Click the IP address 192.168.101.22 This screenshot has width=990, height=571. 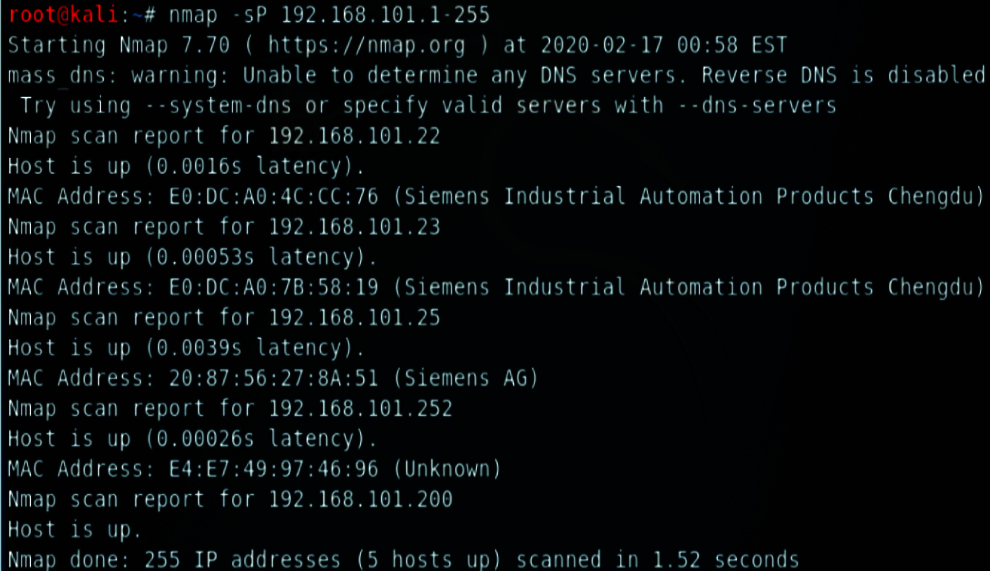pos(353,136)
